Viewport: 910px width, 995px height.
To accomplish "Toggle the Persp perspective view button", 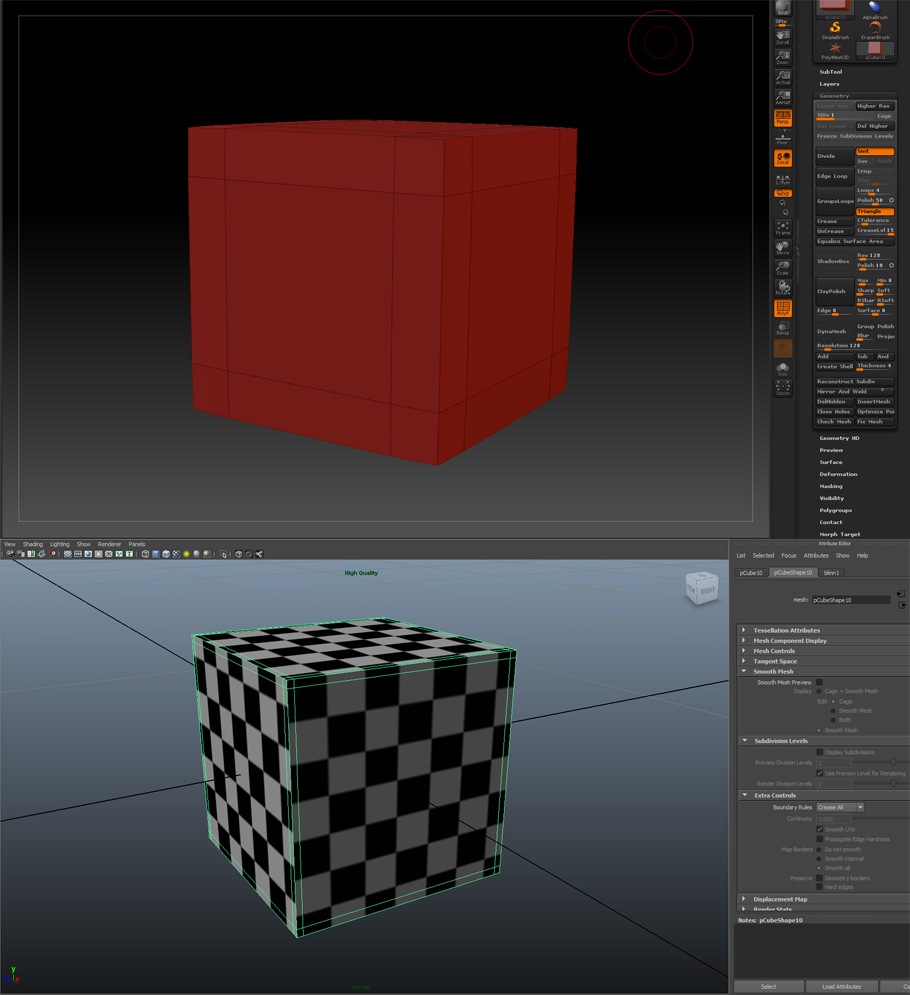I will [782, 119].
